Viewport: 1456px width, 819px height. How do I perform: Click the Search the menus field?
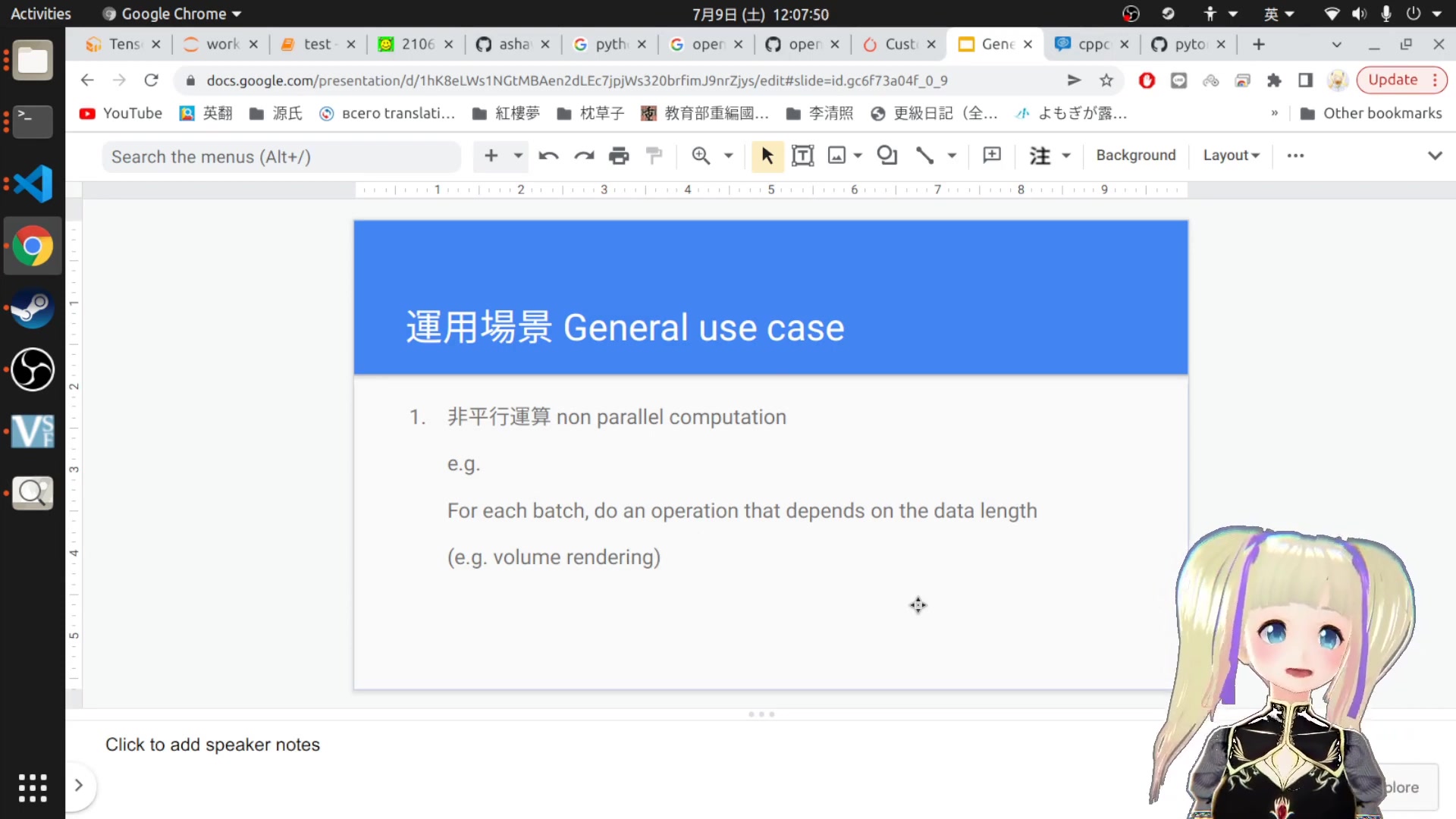281,157
